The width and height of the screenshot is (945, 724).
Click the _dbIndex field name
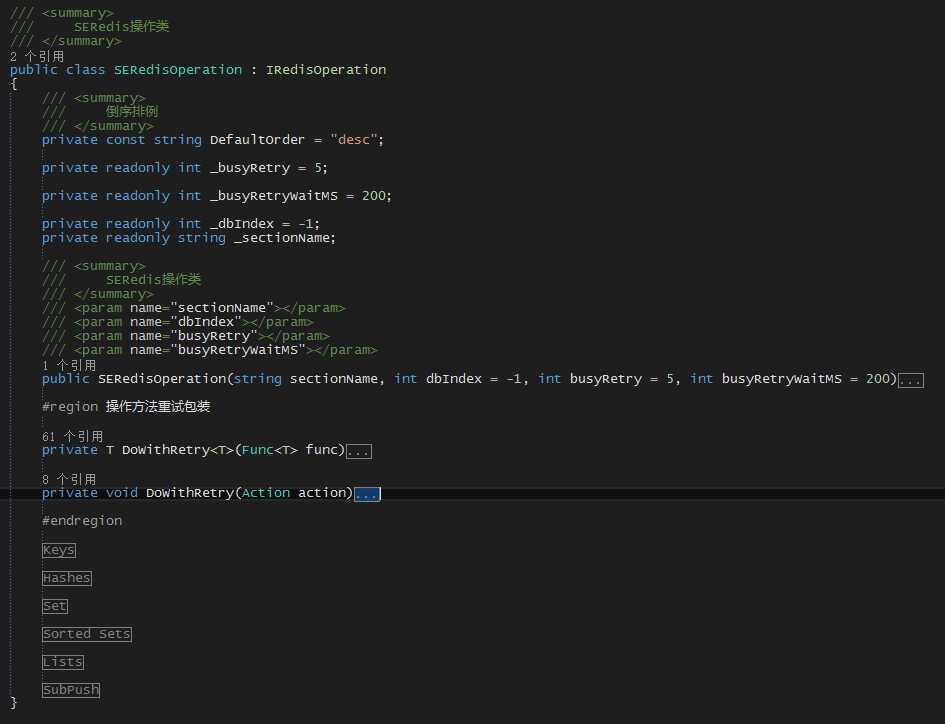tap(242, 224)
